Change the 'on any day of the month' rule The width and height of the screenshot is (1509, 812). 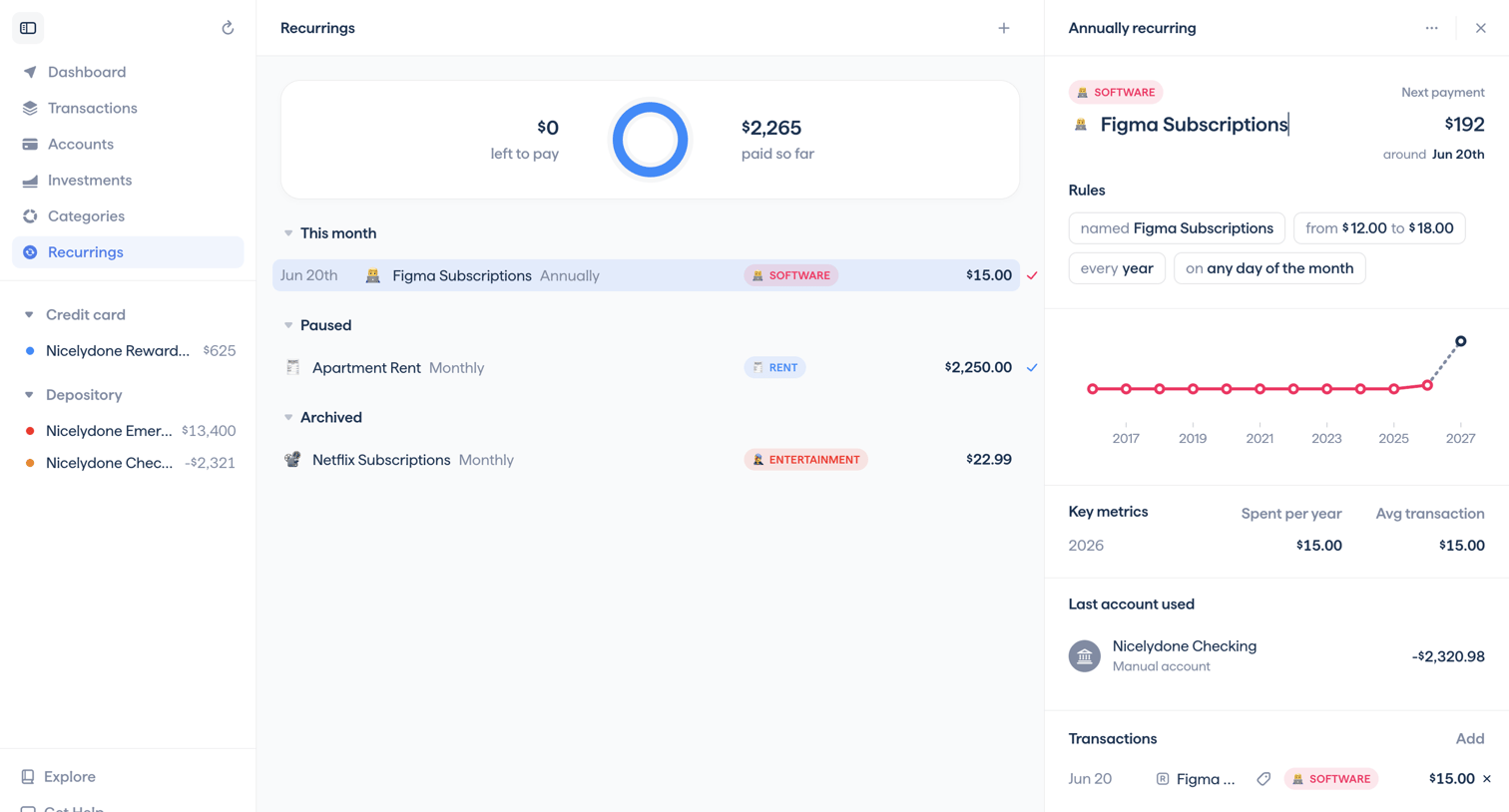click(x=1269, y=268)
